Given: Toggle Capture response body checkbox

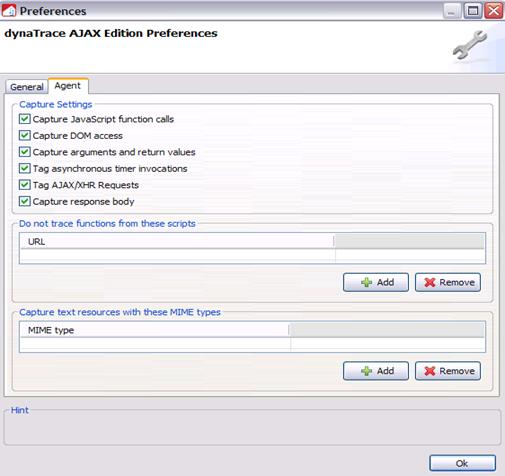Looking at the screenshot, I should (25, 201).
